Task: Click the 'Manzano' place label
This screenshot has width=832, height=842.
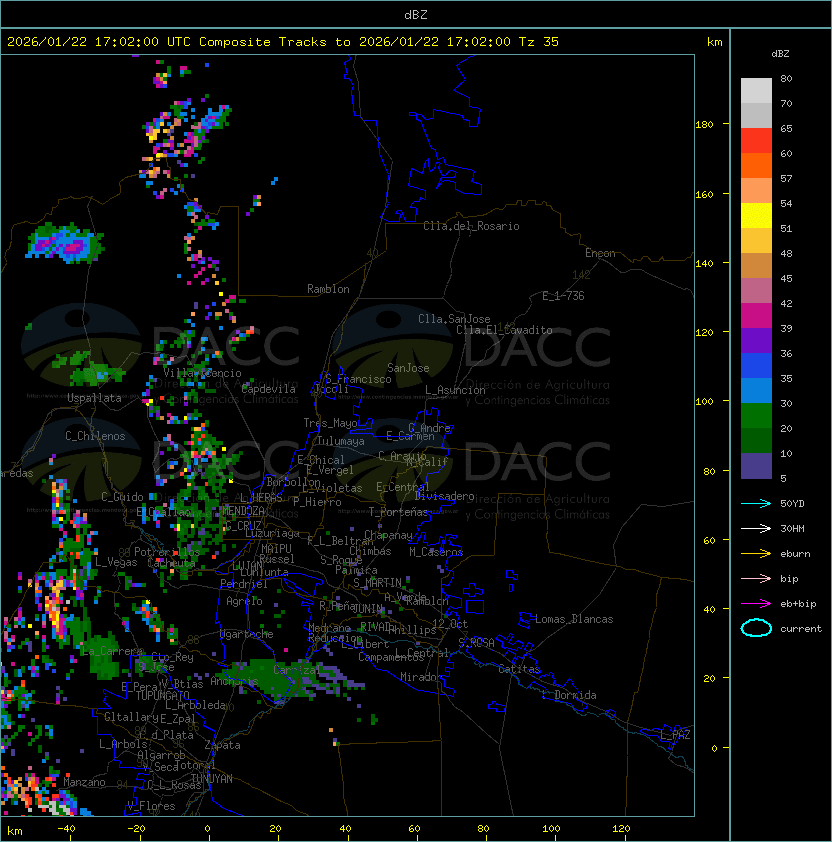Action: (x=84, y=782)
